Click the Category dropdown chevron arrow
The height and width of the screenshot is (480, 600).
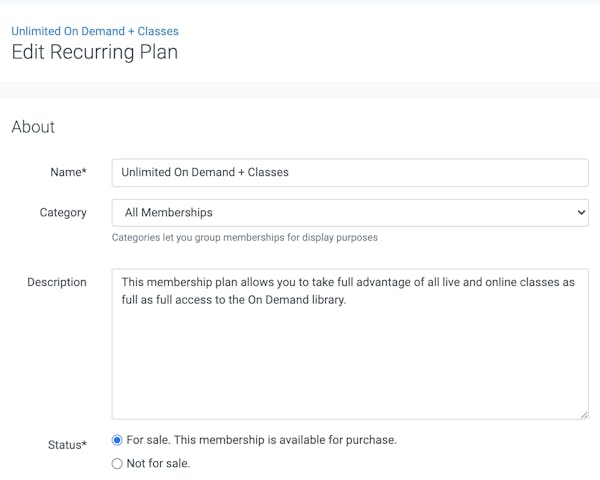pyautogui.click(x=582, y=212)
